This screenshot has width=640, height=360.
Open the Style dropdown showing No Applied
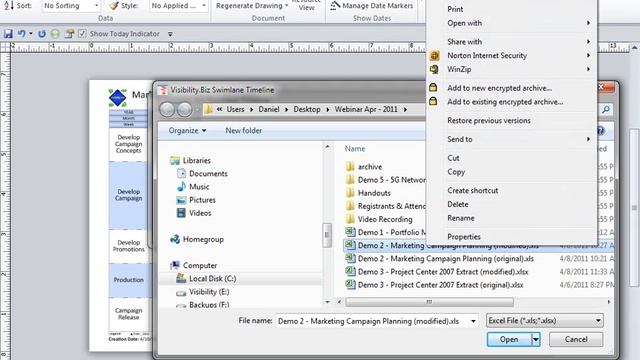pos(179,6)
